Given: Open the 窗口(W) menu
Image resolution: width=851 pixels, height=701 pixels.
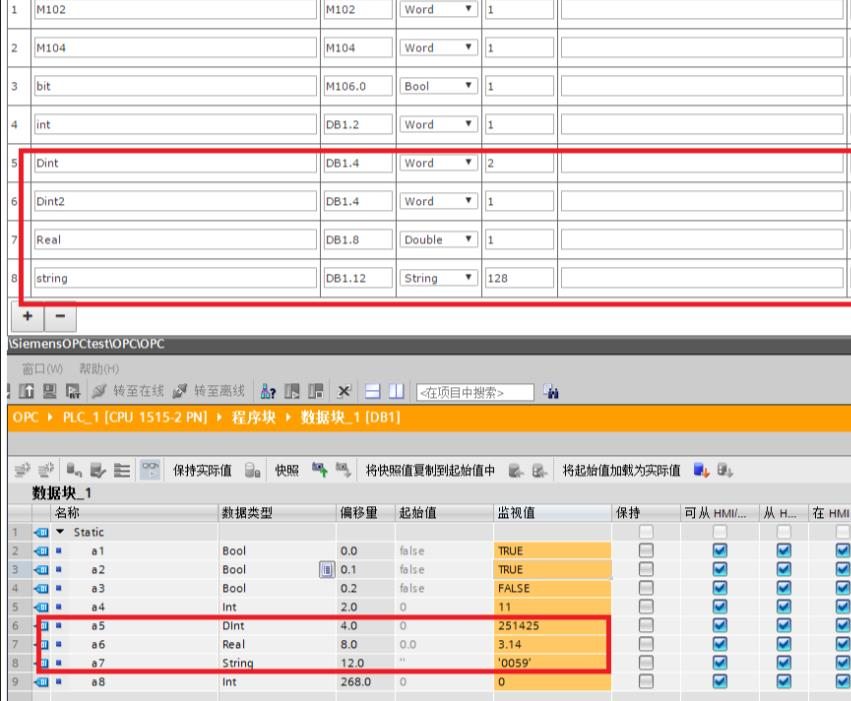Looking at the screenshot, I should (42, 369).
